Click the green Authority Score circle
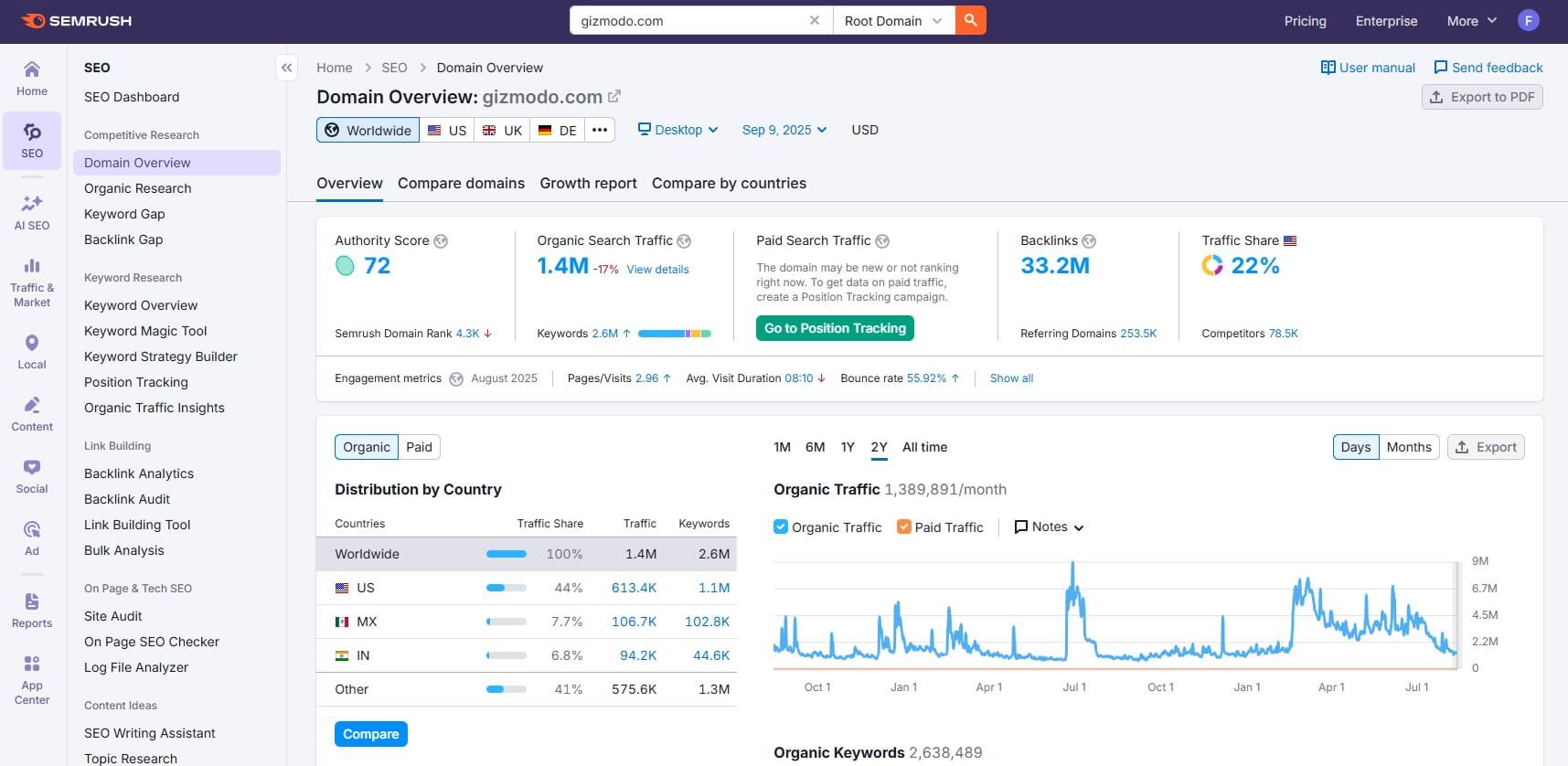 click(345, 266)
